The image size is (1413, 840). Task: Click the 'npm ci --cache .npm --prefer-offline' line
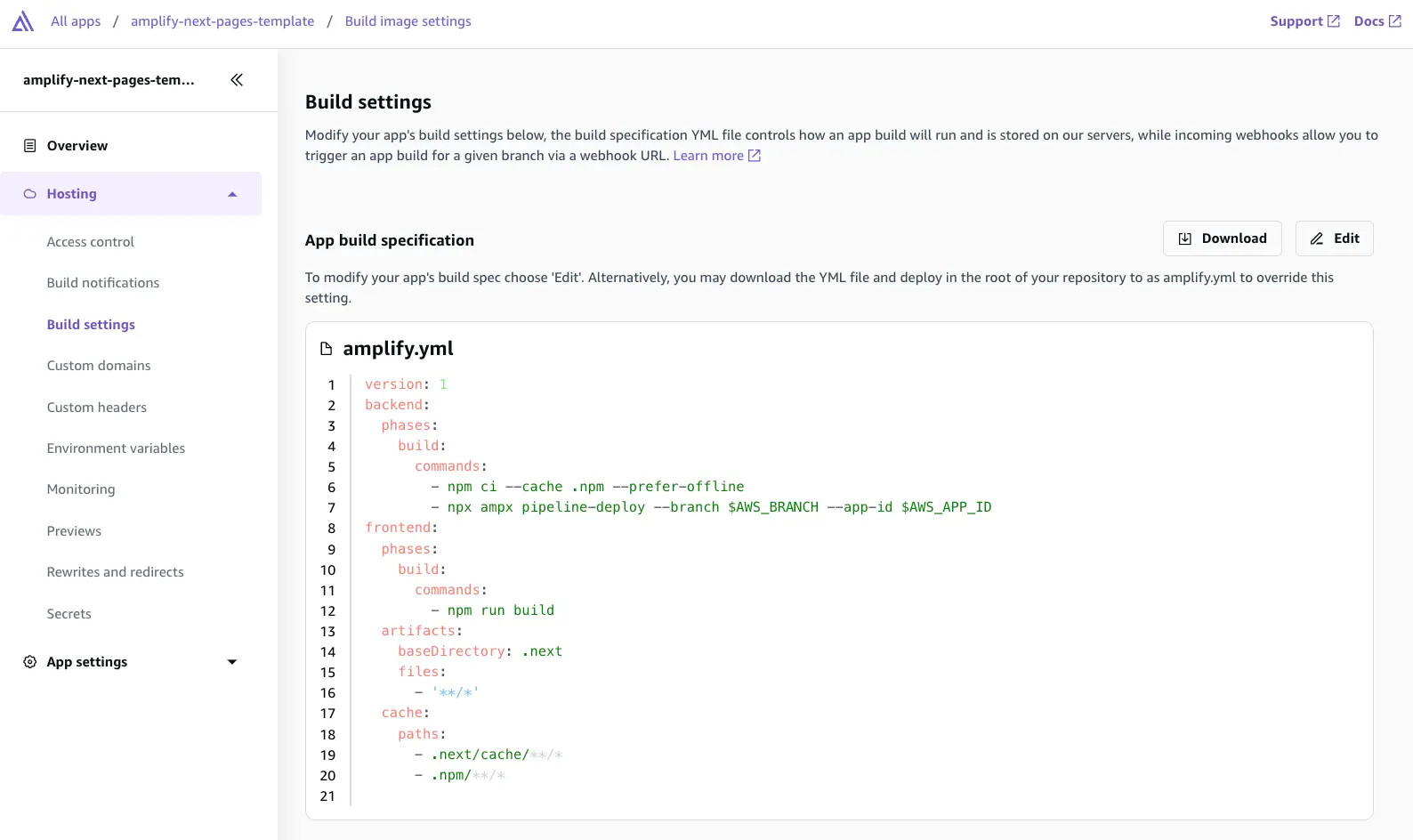(587, 487)
